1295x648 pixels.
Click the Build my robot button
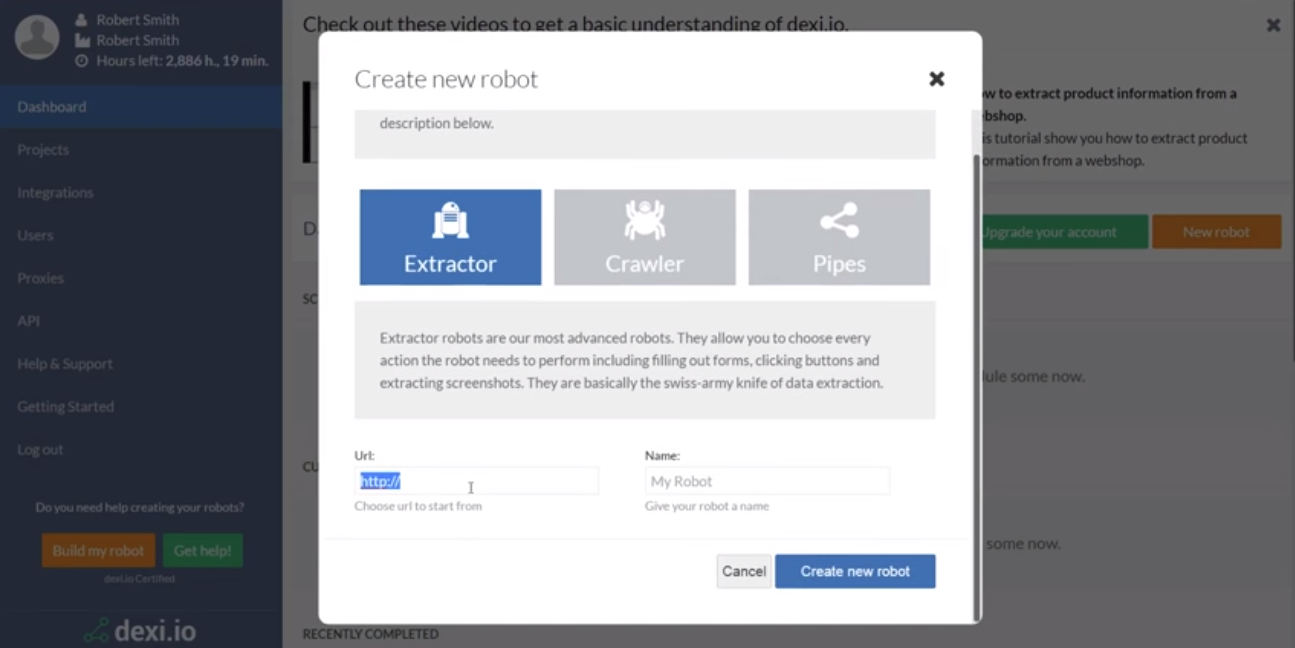pos(98,551)
